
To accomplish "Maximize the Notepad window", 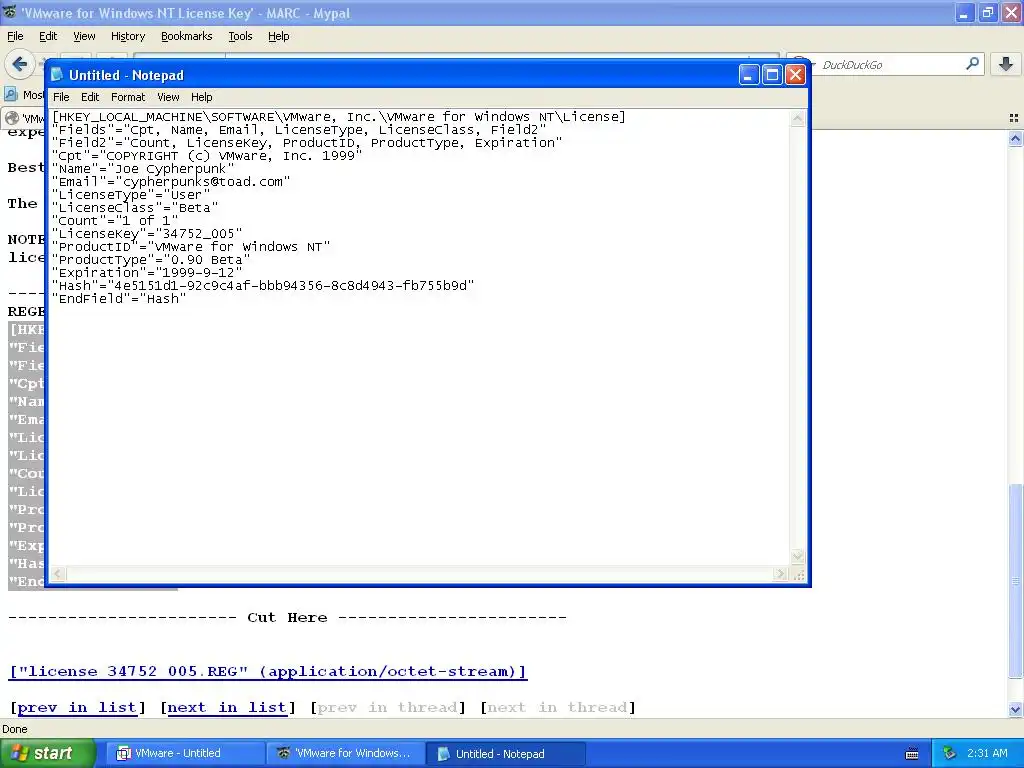I will click(772, 75).
